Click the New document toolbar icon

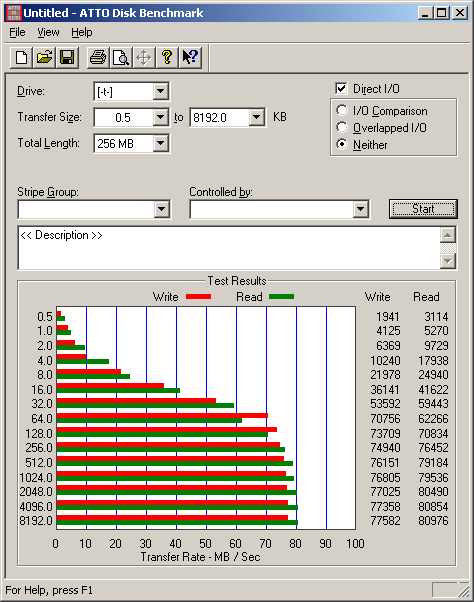tap(21, 58)
